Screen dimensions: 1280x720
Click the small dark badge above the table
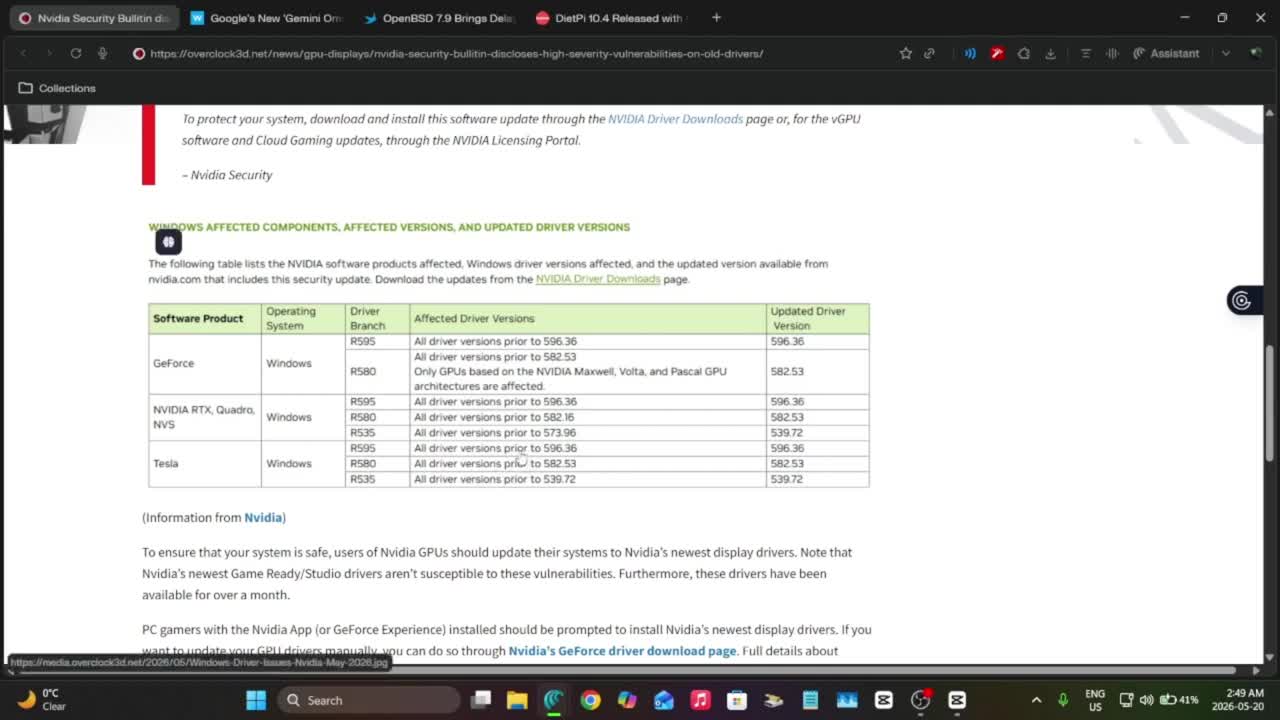pos(168,242)
